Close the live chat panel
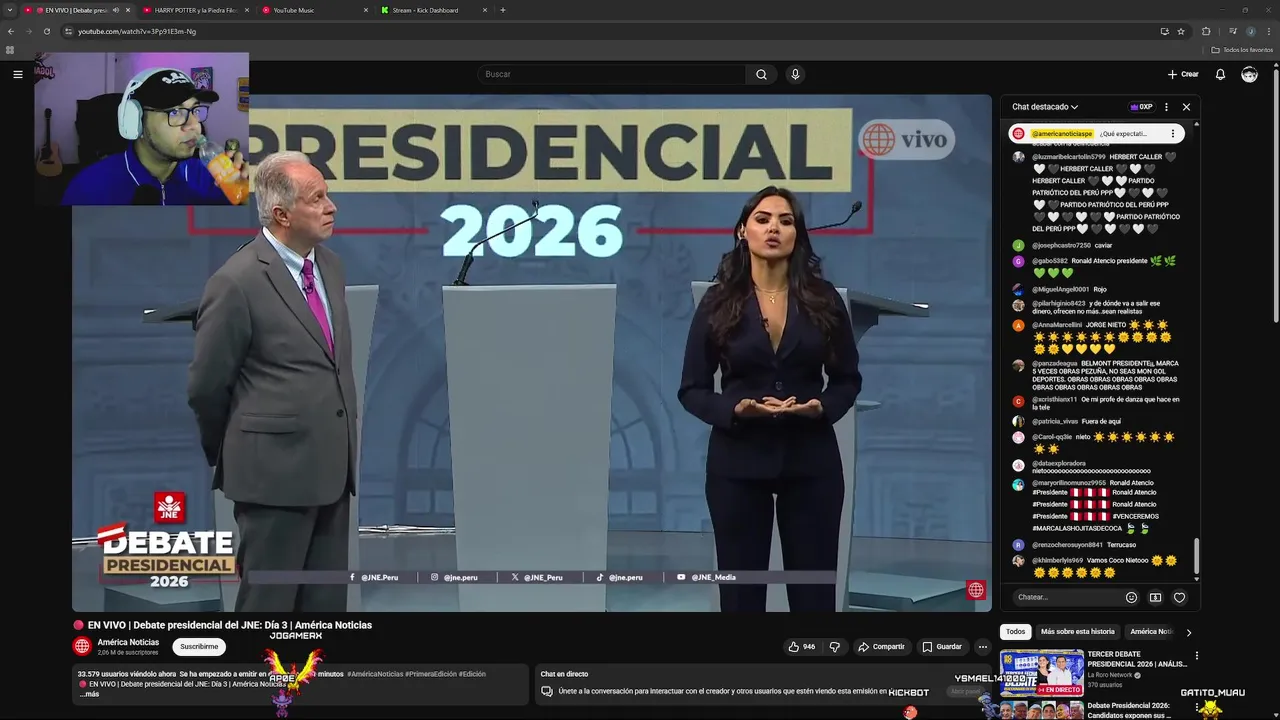The image size is (1280, 720). pyautogui.click(x=1186, y=107)
